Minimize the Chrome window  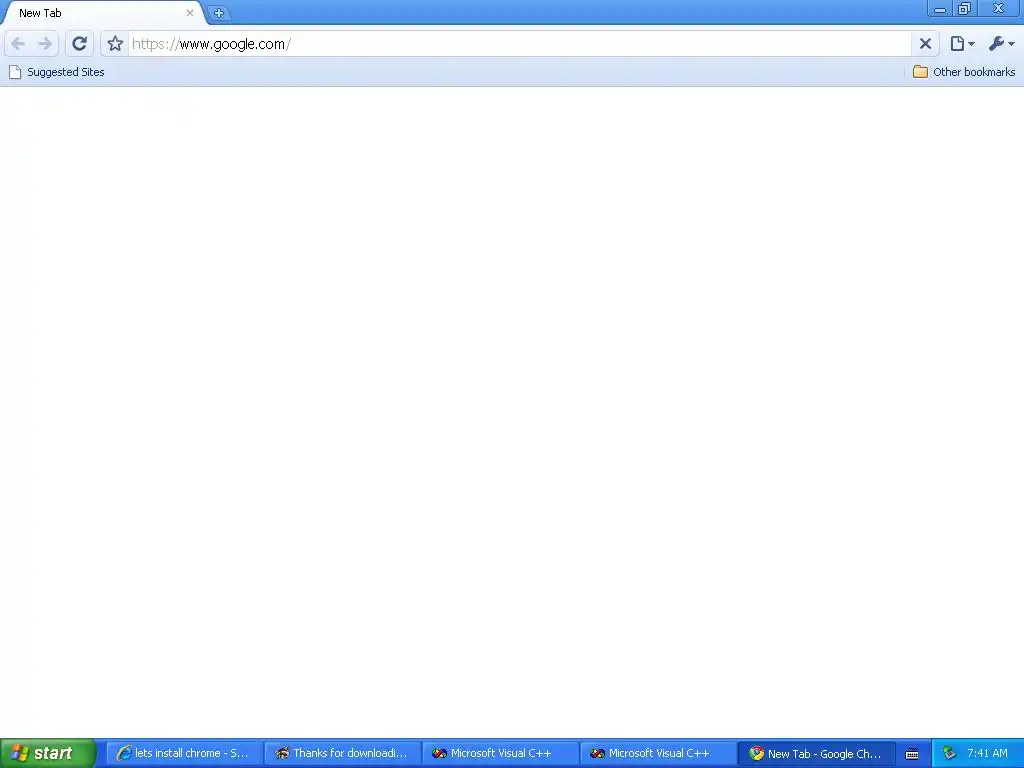pyautogui.click(x=940, y=9)
